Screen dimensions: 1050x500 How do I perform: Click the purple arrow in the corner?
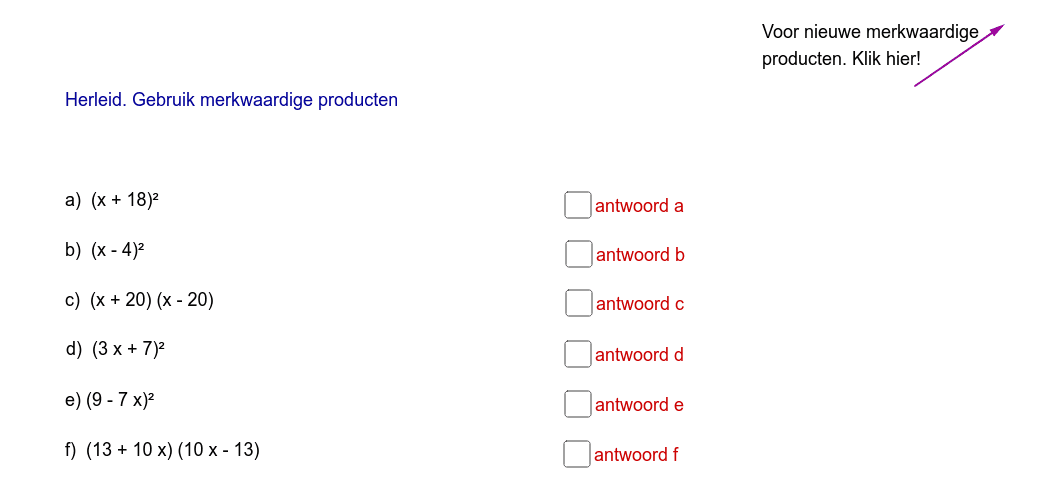click(x=960, y=56)
